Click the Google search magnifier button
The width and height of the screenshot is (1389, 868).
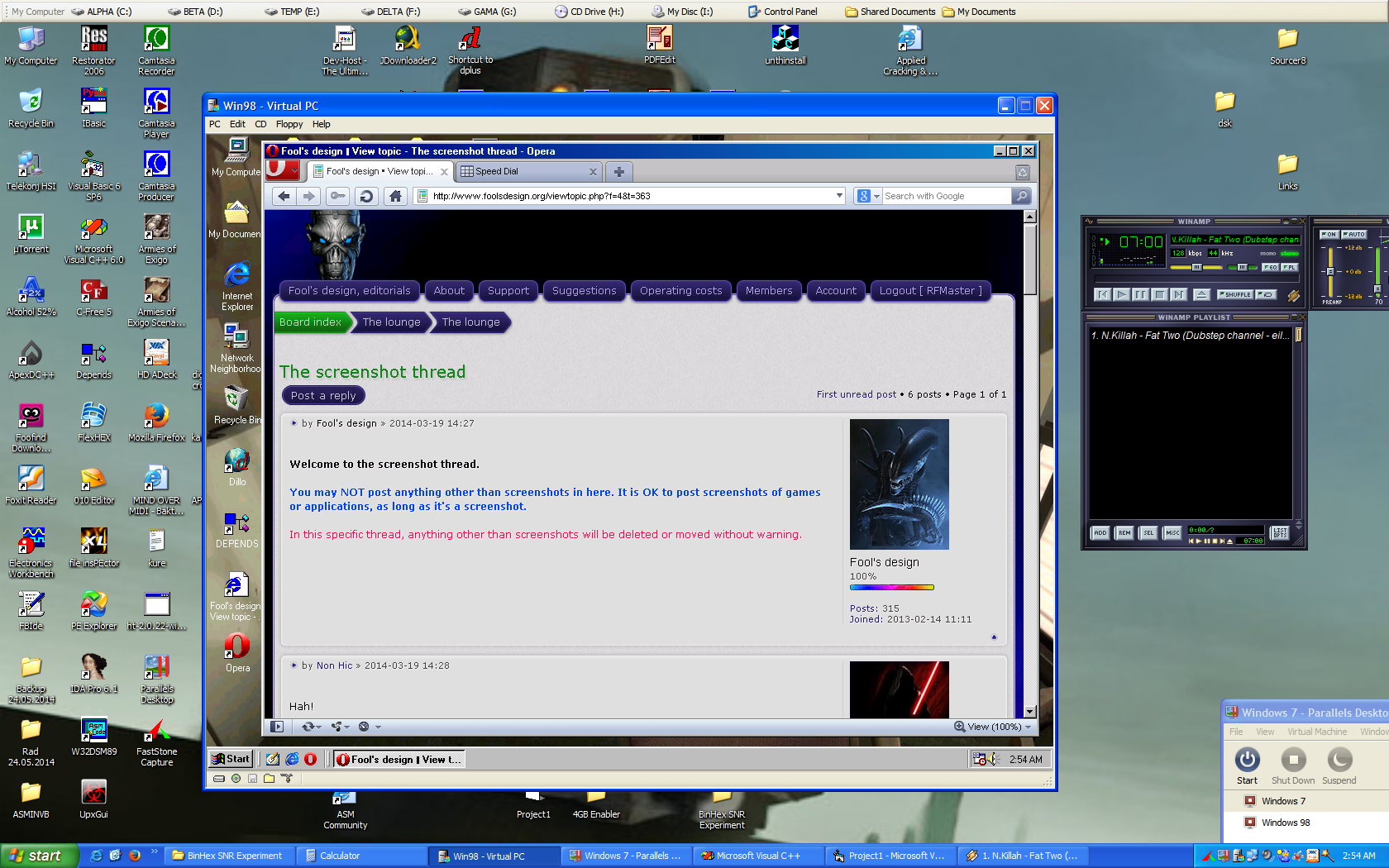[x=1022, y=196]
